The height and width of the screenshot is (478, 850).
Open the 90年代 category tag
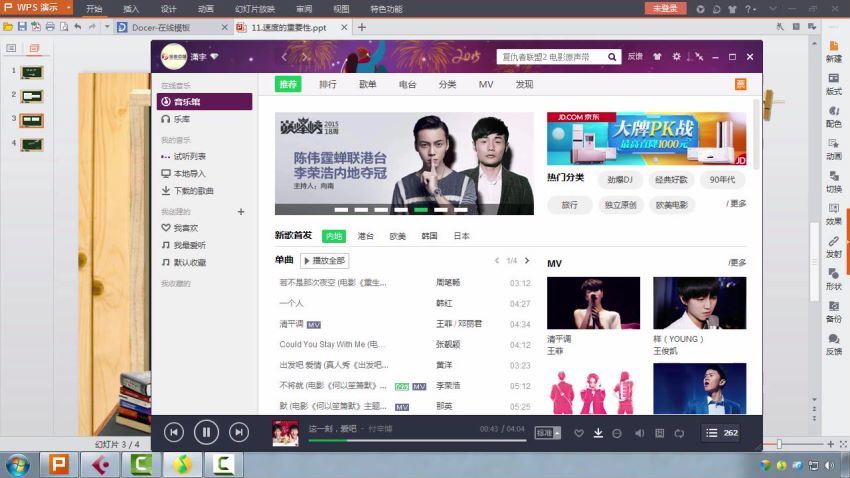[722, 179]
